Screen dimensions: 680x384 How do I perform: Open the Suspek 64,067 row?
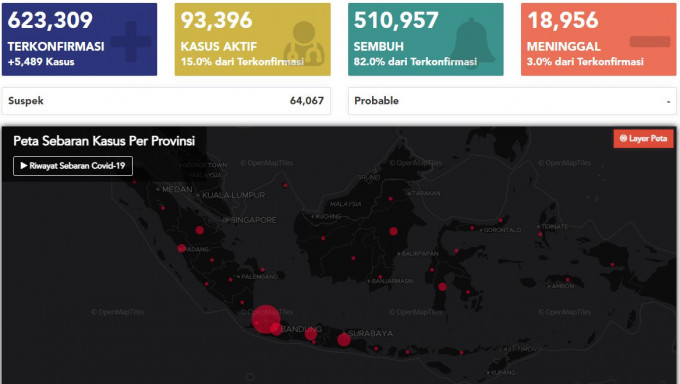[x=166, y=101]
